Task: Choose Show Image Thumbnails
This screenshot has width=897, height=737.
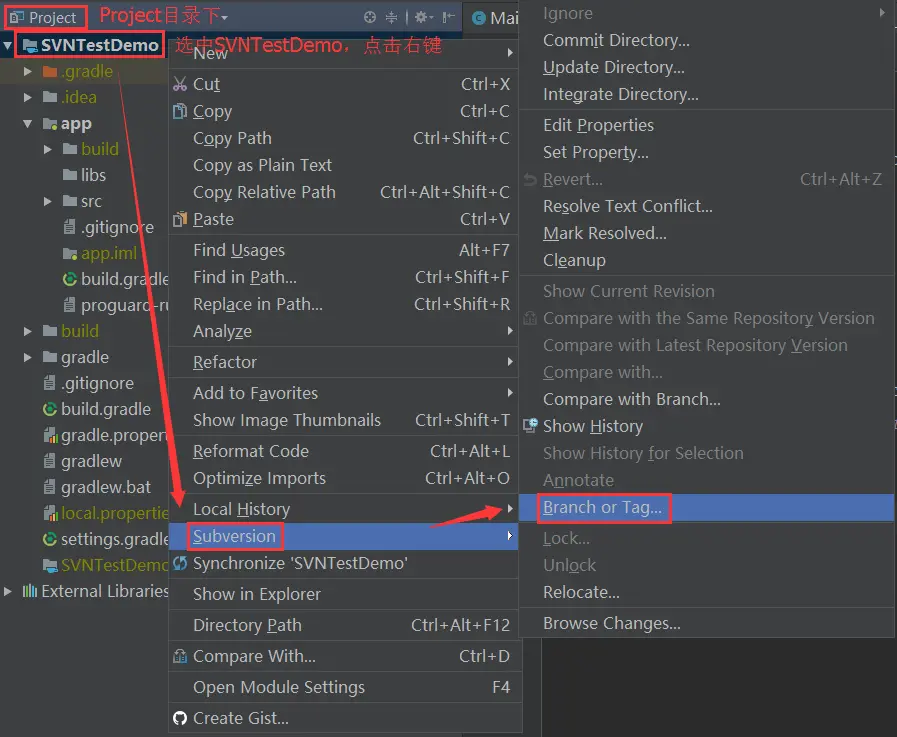Action: pyautogui.click(x=344, y=420)
